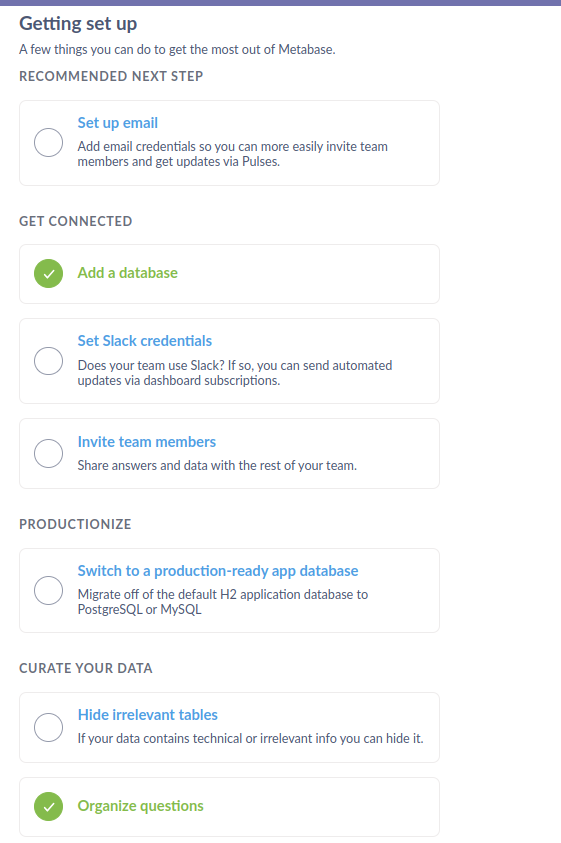
Task: Click the email credentials description text
Action: coord(232,154)
